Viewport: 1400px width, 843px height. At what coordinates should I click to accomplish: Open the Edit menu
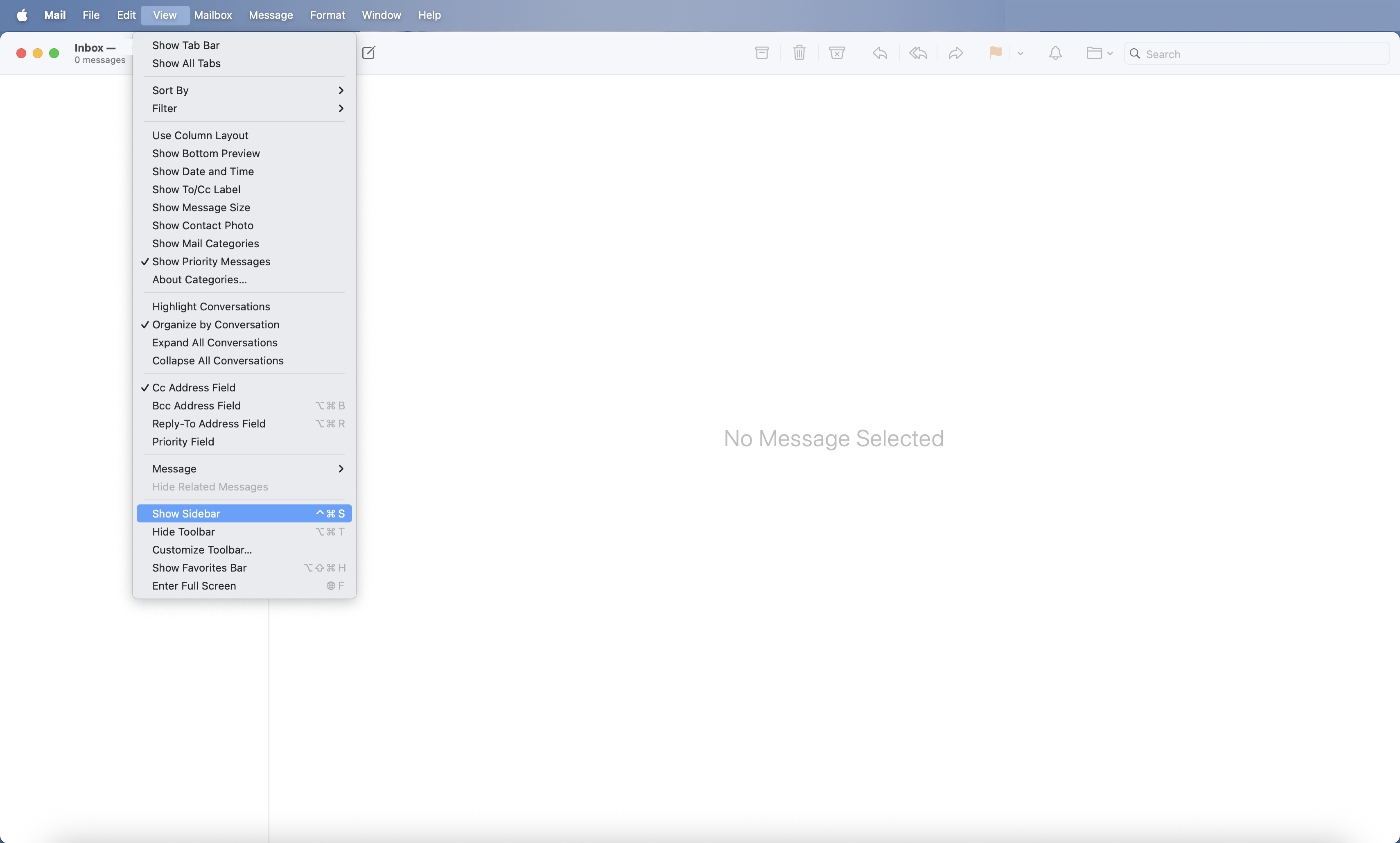[126, 15]
